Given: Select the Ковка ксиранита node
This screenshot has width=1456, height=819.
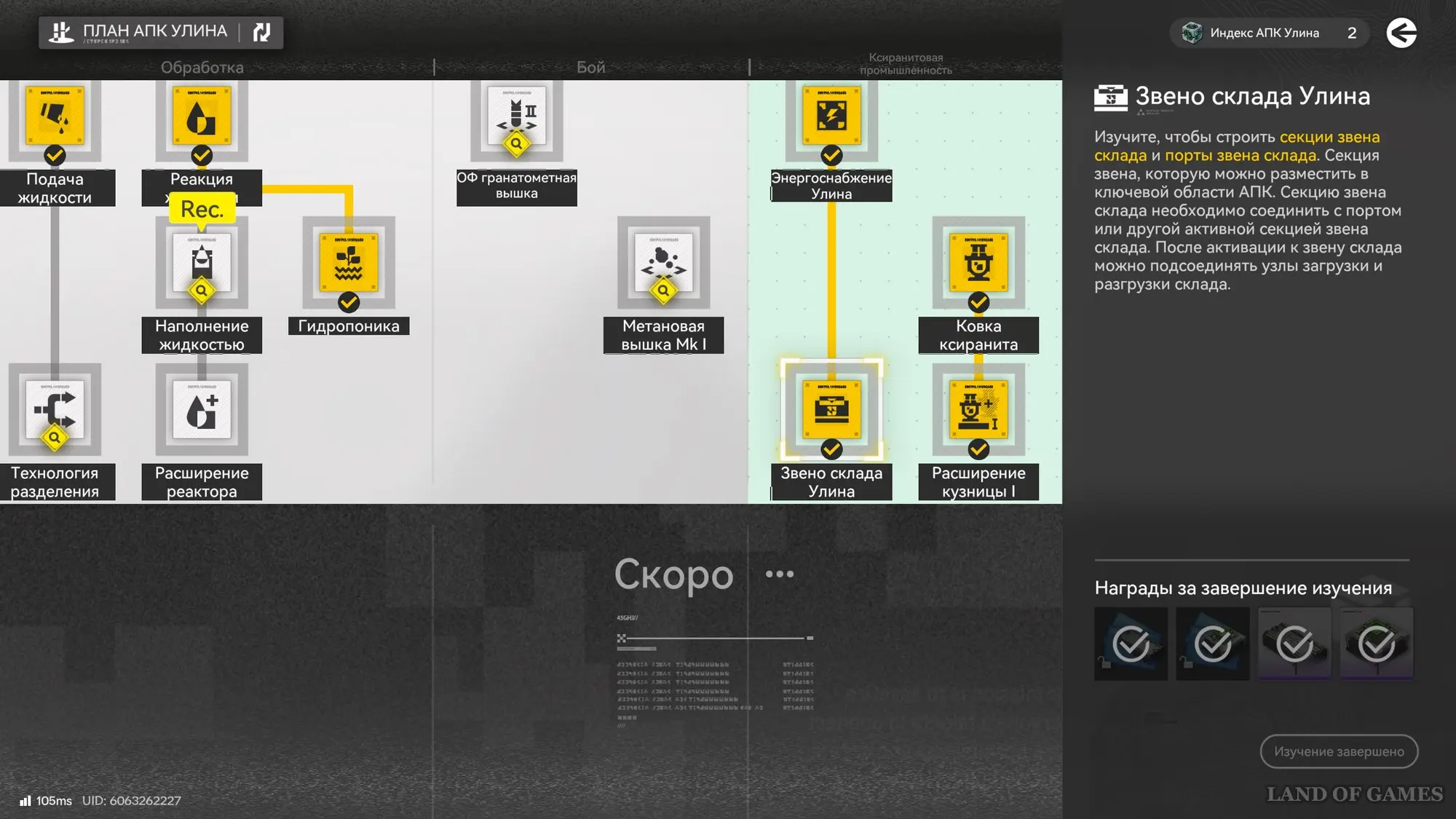Looking at the screenshot, I should click(978, 263).
